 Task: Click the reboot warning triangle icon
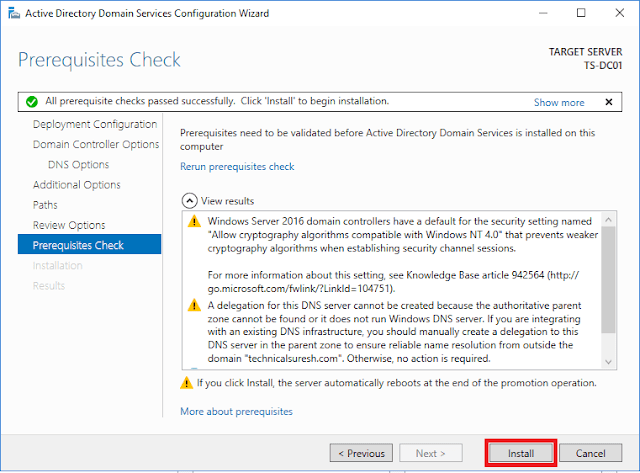[x=187, y=383]
